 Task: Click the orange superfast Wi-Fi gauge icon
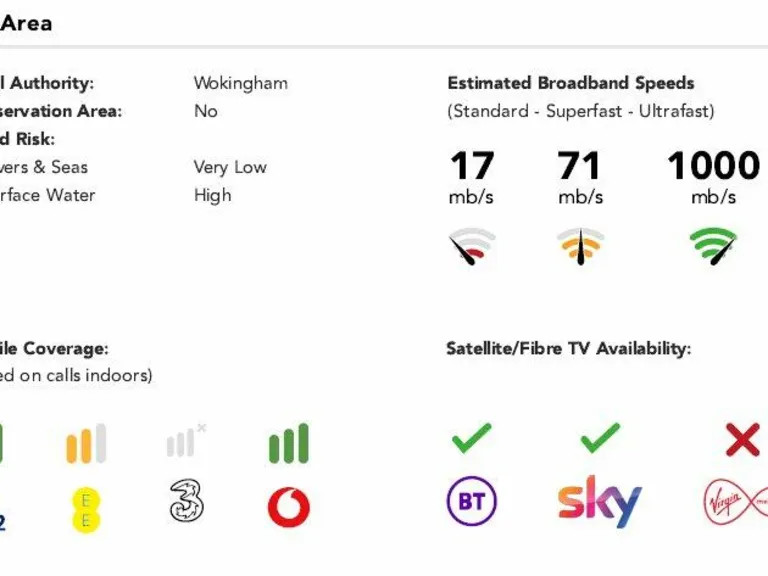(580, 246)
